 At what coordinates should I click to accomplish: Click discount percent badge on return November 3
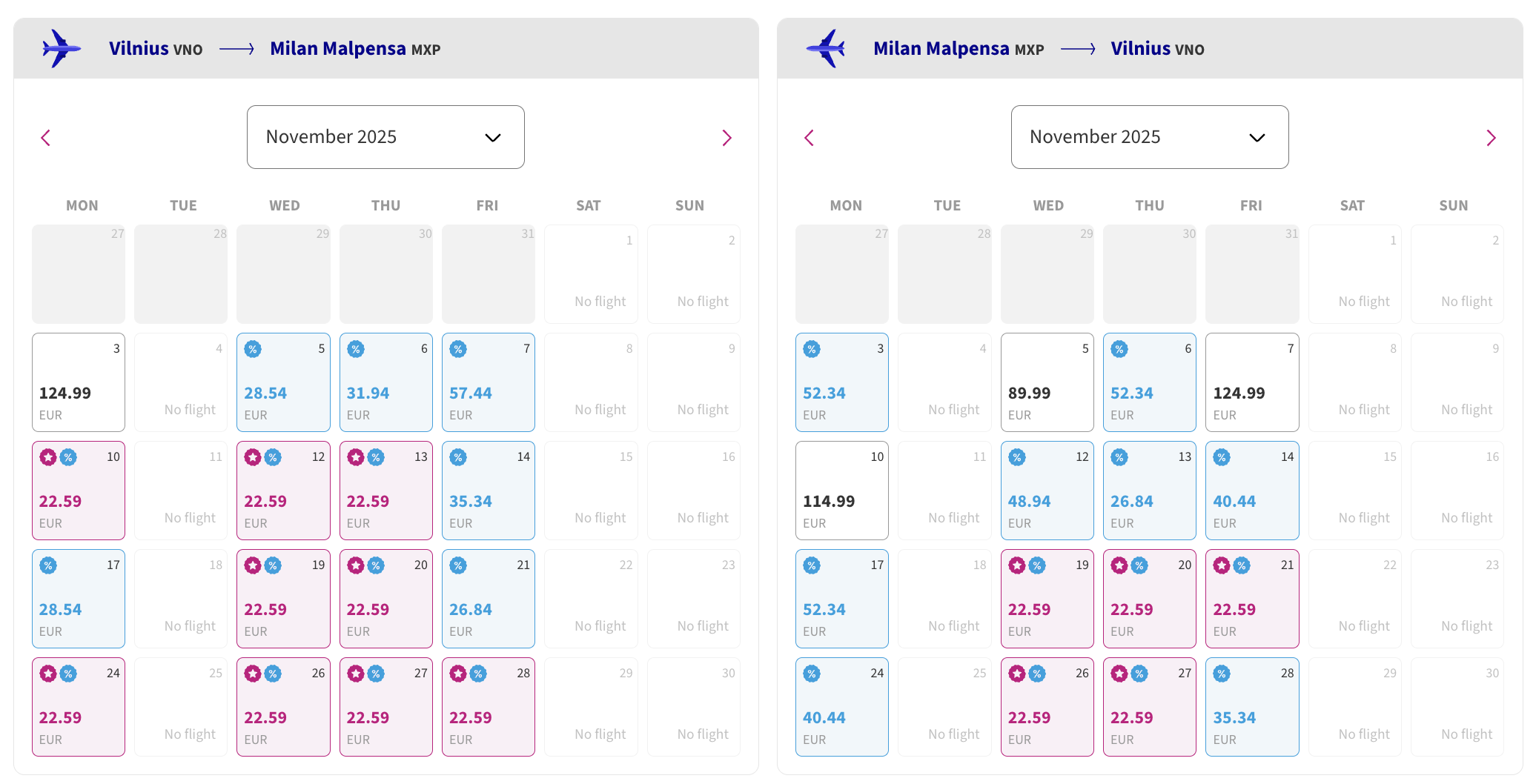point(812,349)
